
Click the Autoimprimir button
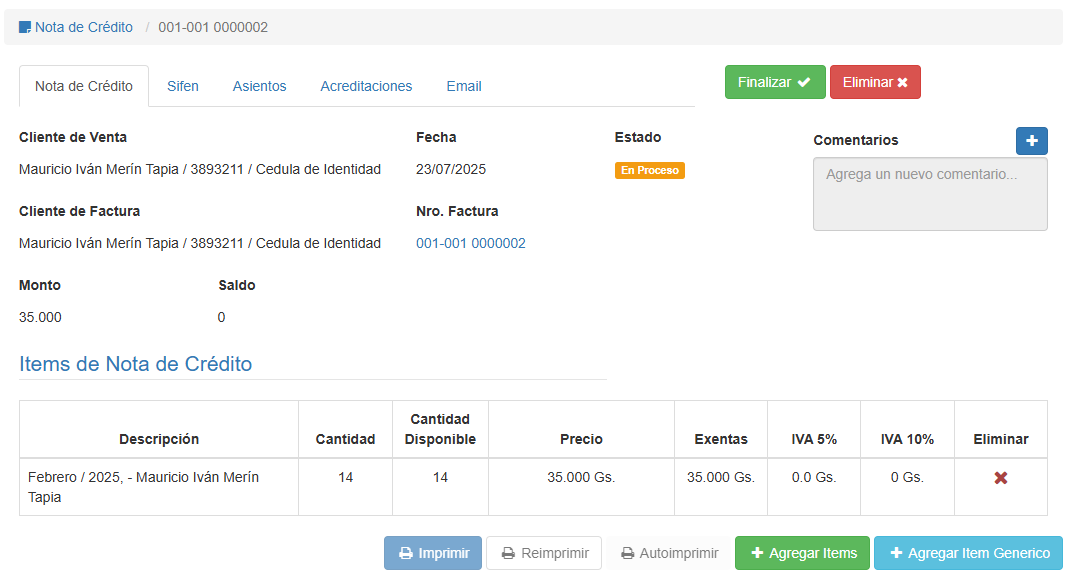point(669,553)
